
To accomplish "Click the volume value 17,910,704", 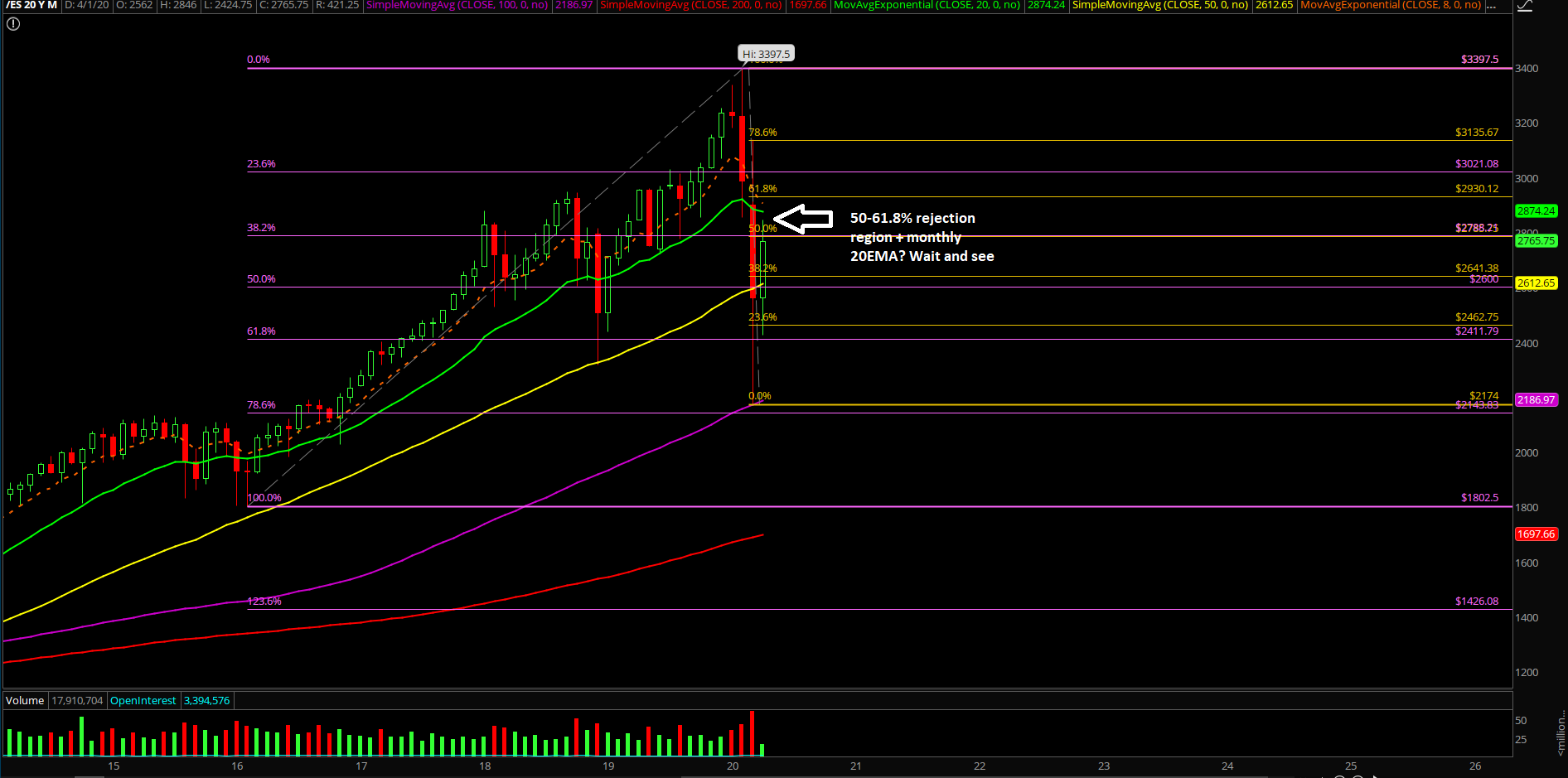I will tap(77, 701).
